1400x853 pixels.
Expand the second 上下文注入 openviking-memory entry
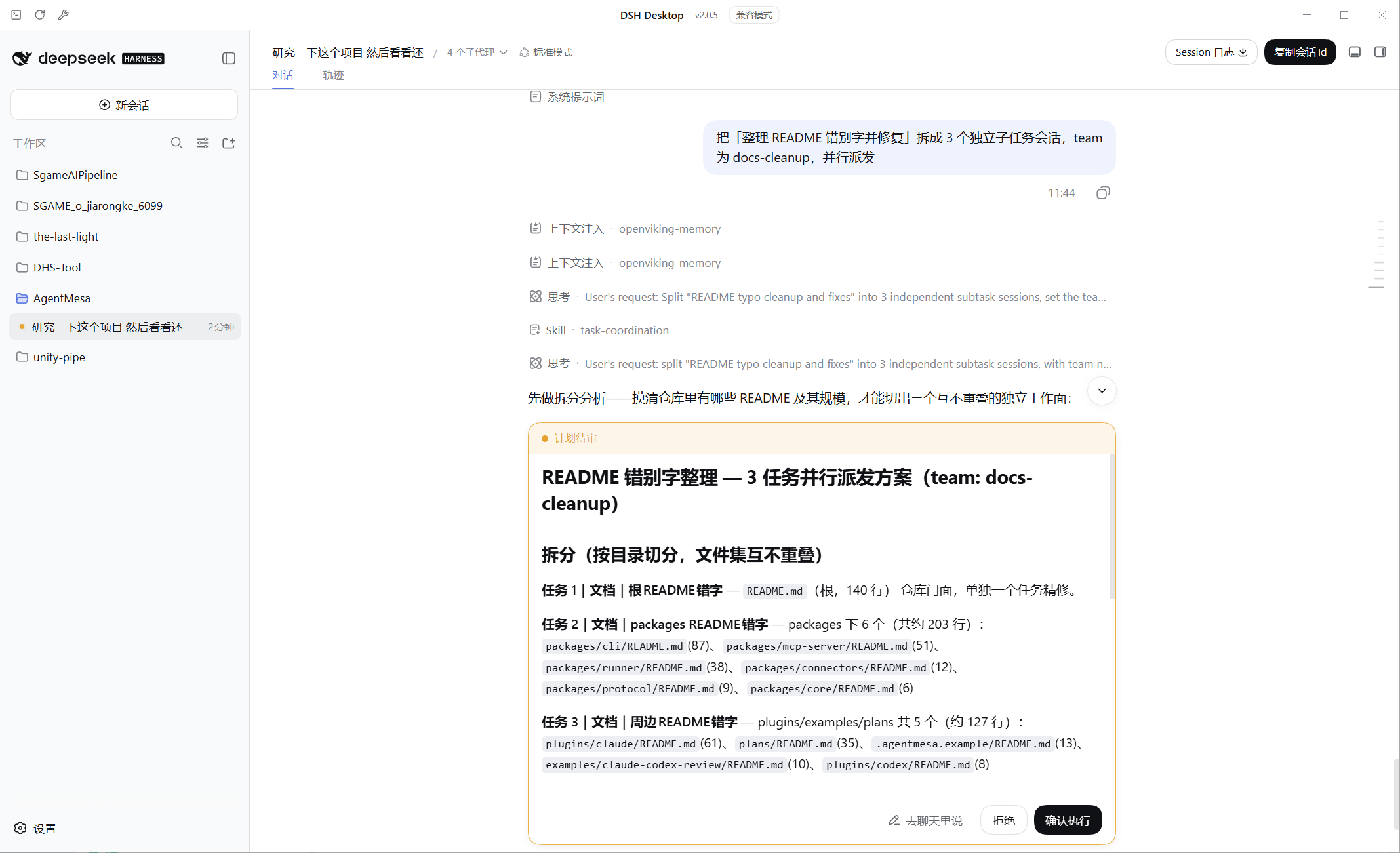[625, 263]
